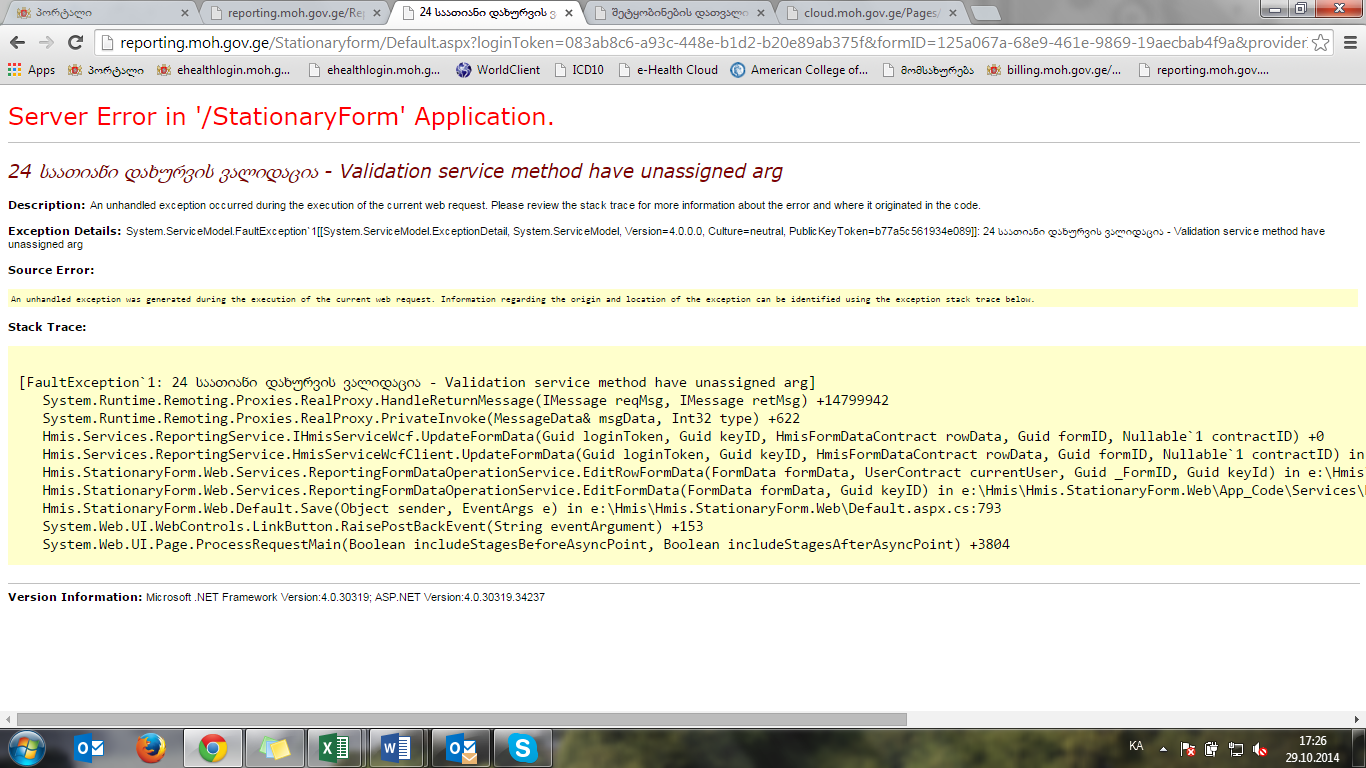This screenshot has width=1366, height=768.
Task: Open Firefox from the taskbar
Action: click(151, 748)
